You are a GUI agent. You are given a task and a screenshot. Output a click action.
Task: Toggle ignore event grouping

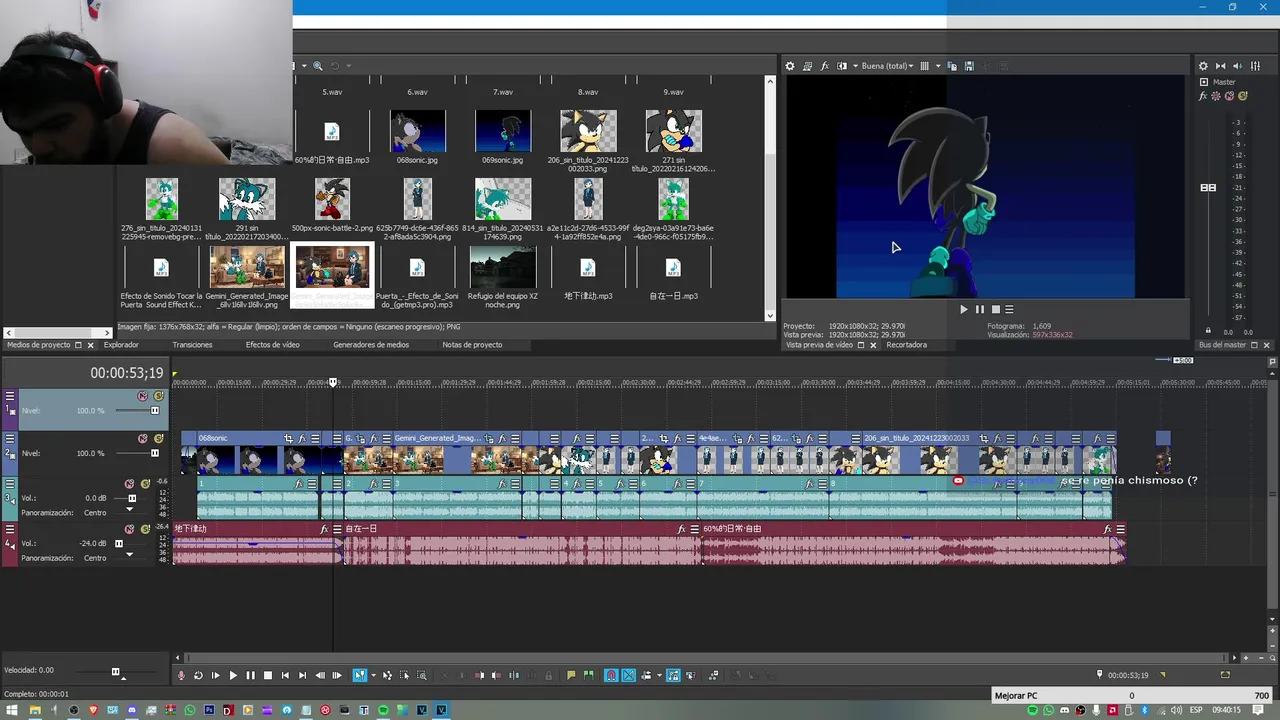click(x=691, y=675)
